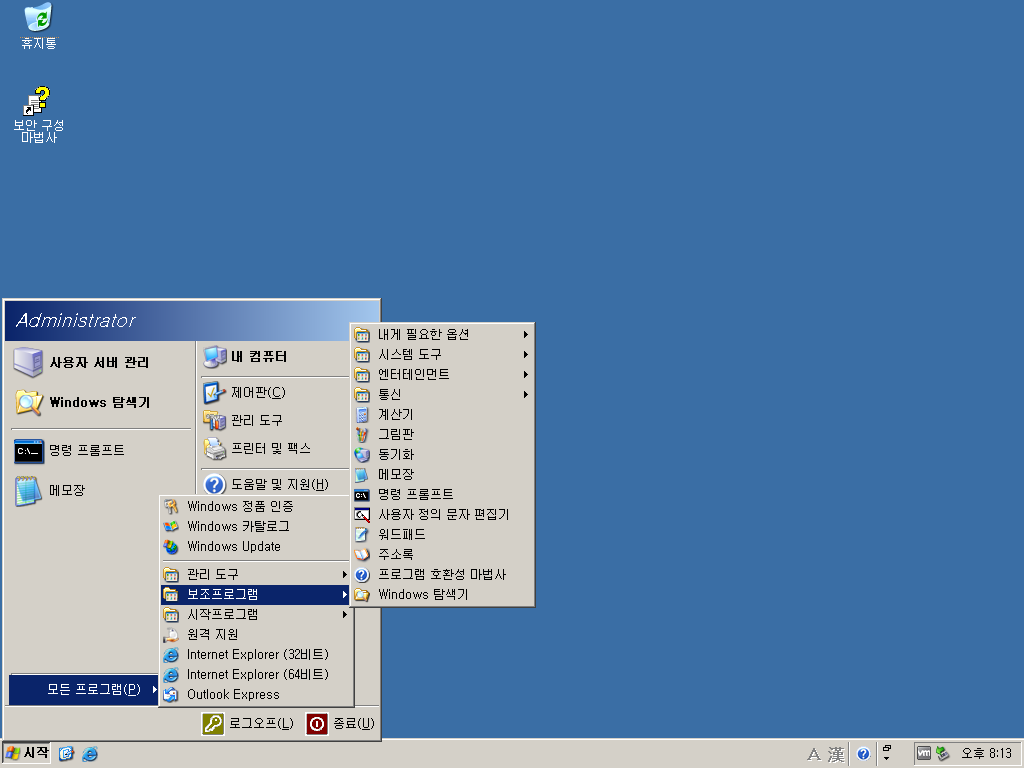Click the 漢 Hanja conversion language bar button

point(836,755)
